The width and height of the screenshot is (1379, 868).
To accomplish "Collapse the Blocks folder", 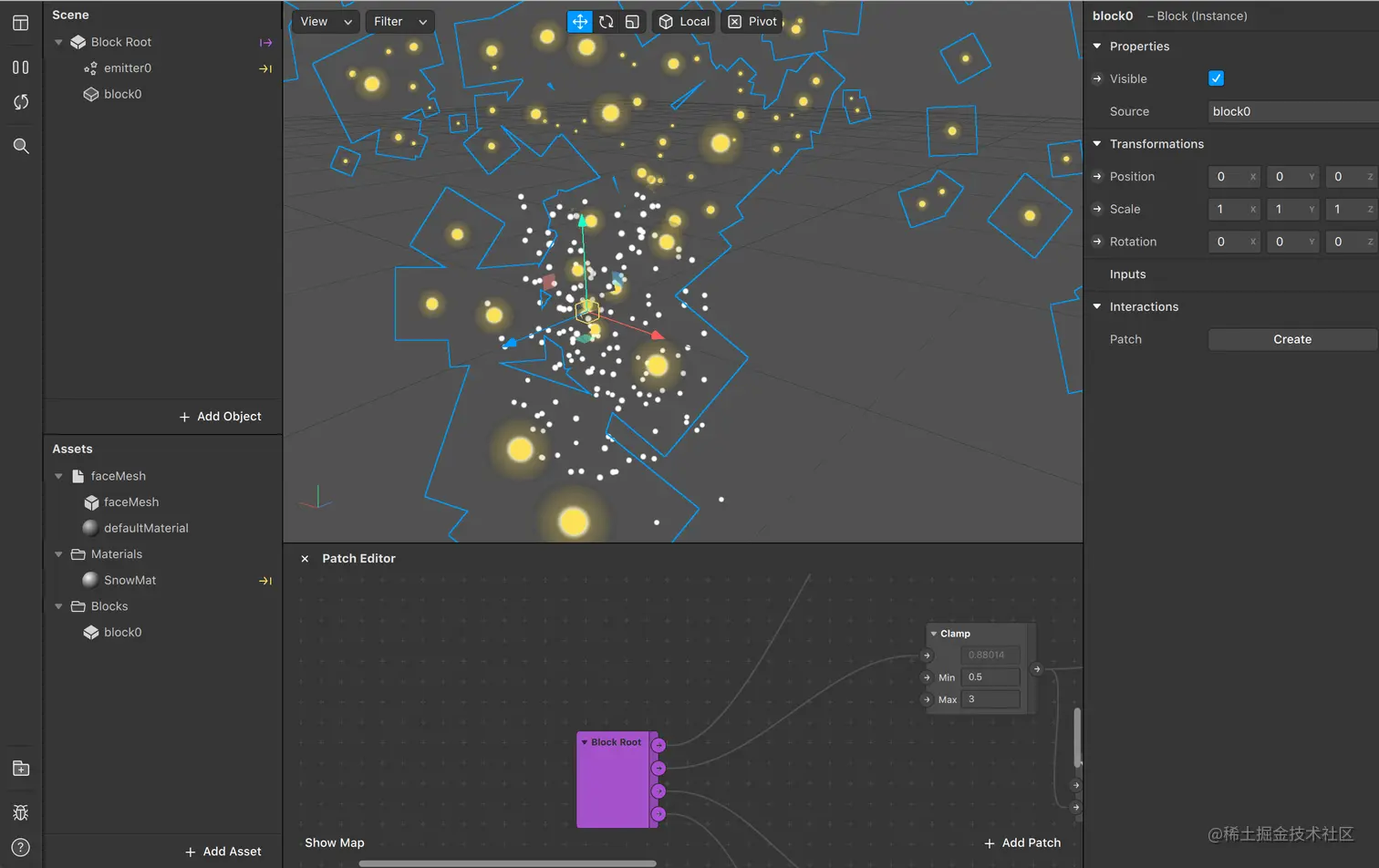I will 58,606.
